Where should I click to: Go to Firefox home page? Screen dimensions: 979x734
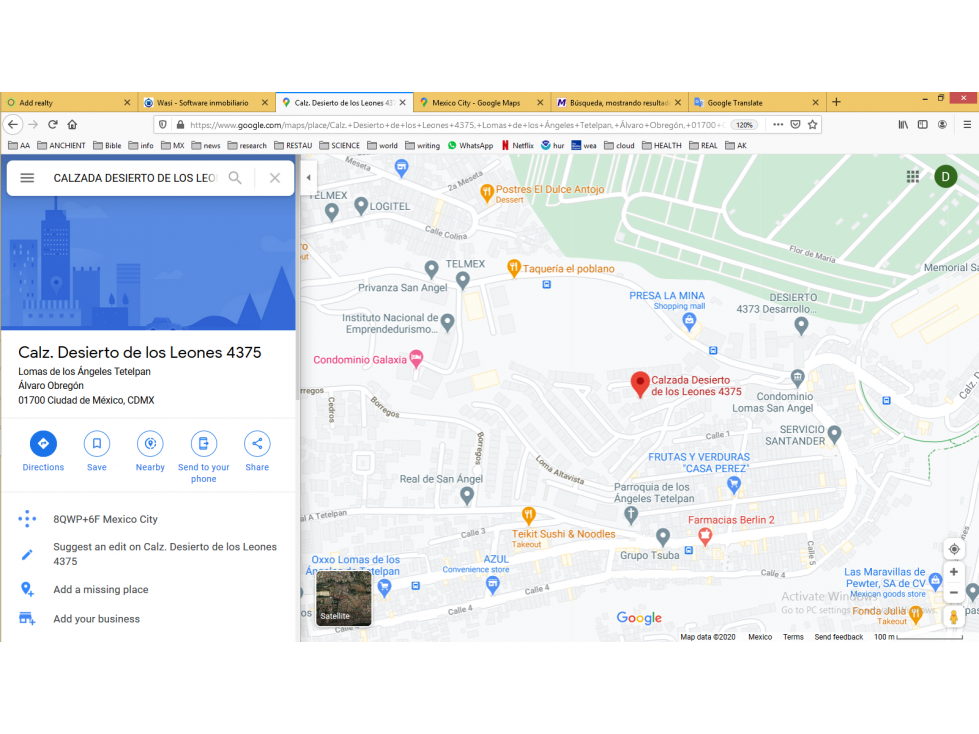pyautogui.click(x=72, y=125)
